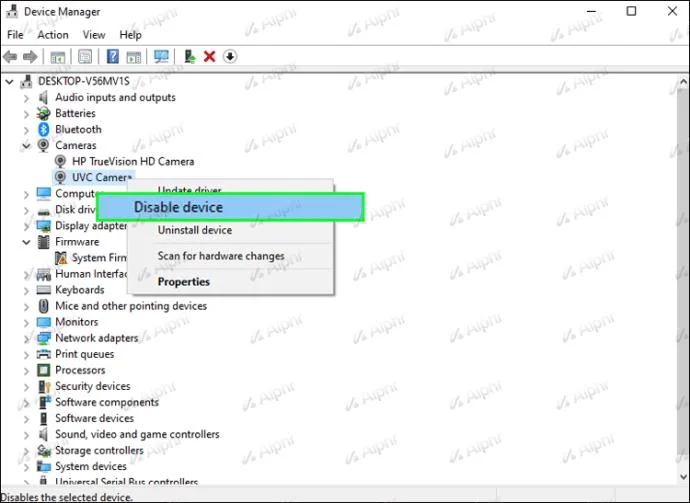Expand the Keyboards category
Screen dimensions: 690x503
click(26, 290)
